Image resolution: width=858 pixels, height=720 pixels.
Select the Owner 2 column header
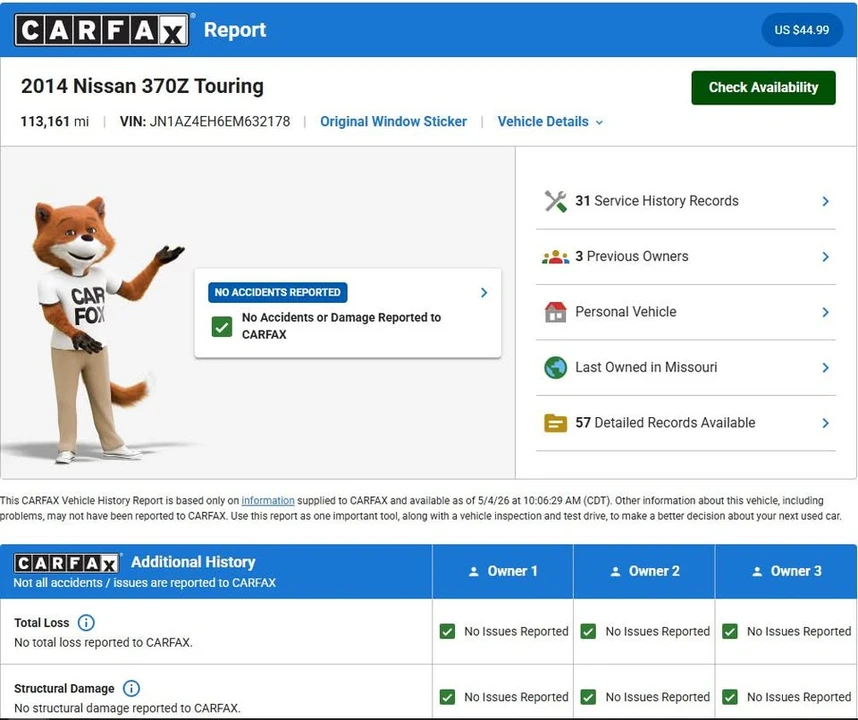(x=644, y=571)
